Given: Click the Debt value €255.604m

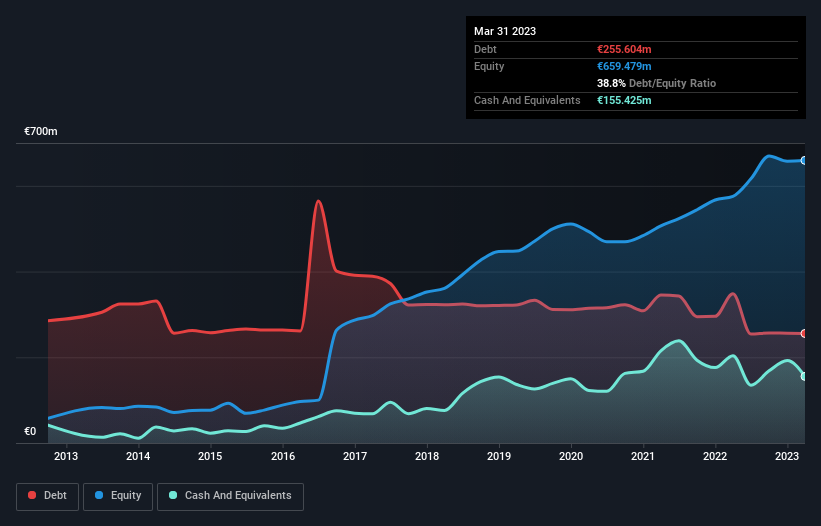Looking at the screenshot, I should click(624, 49).
